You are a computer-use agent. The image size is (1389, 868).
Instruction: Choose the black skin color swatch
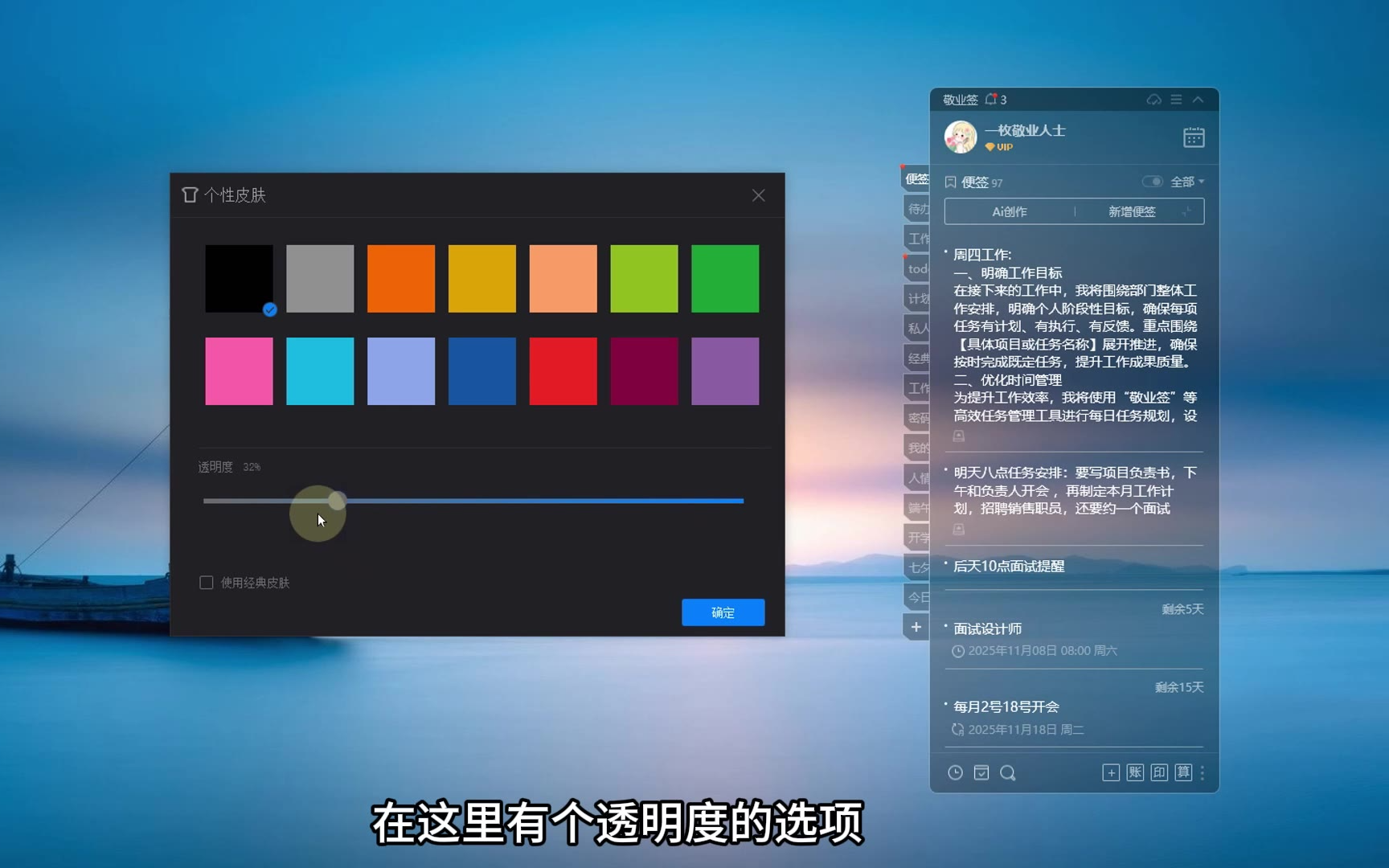tap(239, 278)
